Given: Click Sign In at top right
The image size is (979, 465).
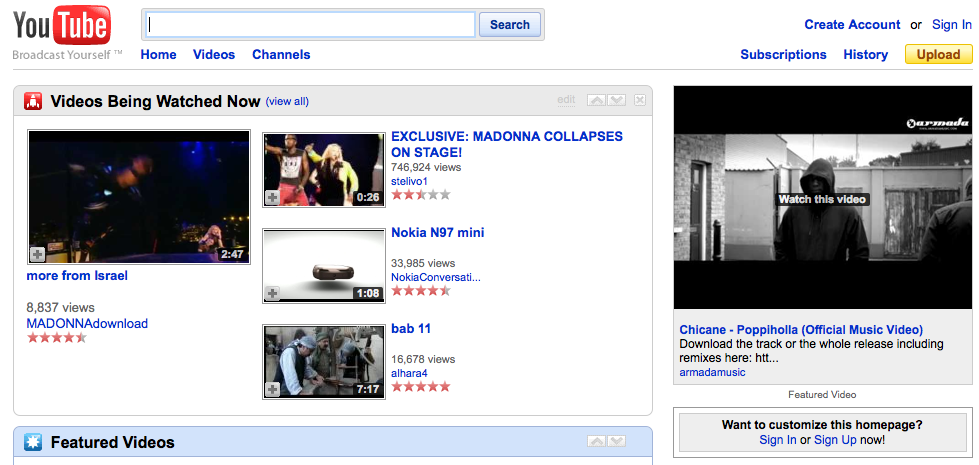Looking at the screenshot, I should pos(952,25).
